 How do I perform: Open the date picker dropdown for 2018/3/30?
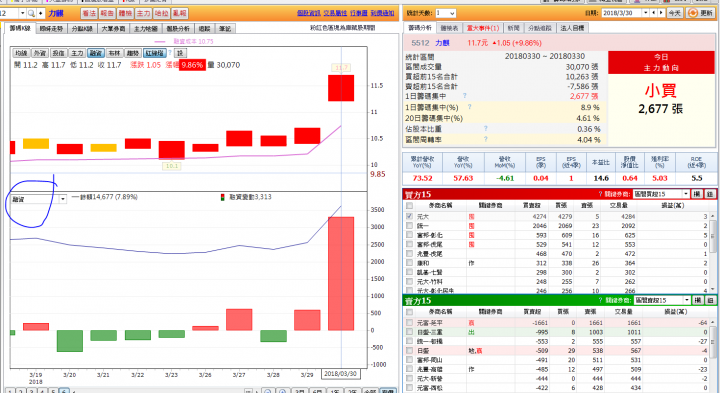[x=645, y=13]
